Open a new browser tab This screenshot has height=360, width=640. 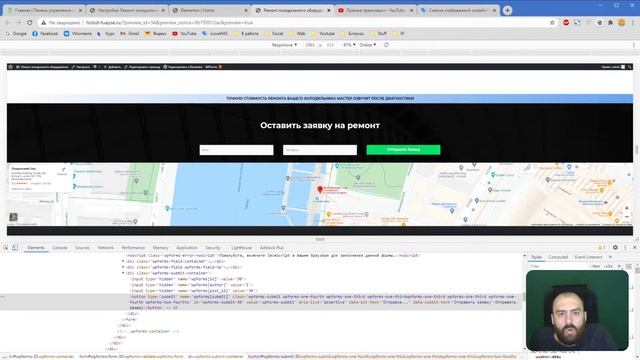point(507,10)
